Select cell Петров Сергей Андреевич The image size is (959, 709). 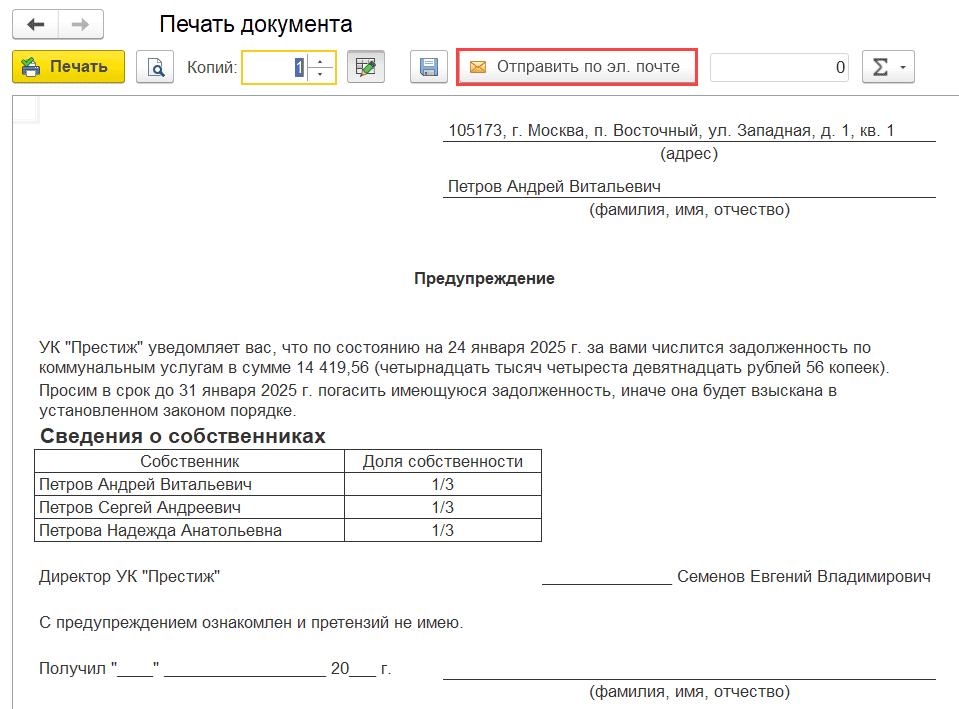[190, 507]
